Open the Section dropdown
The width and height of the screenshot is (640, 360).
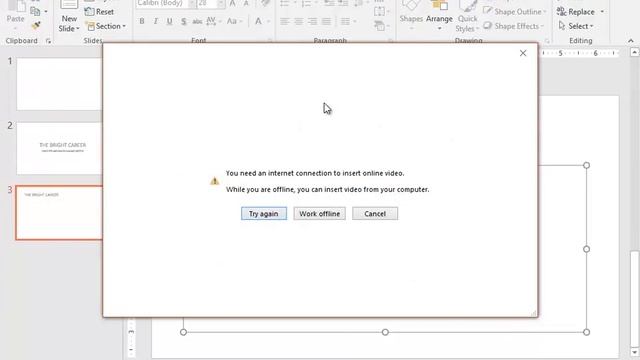click(106, 26)
